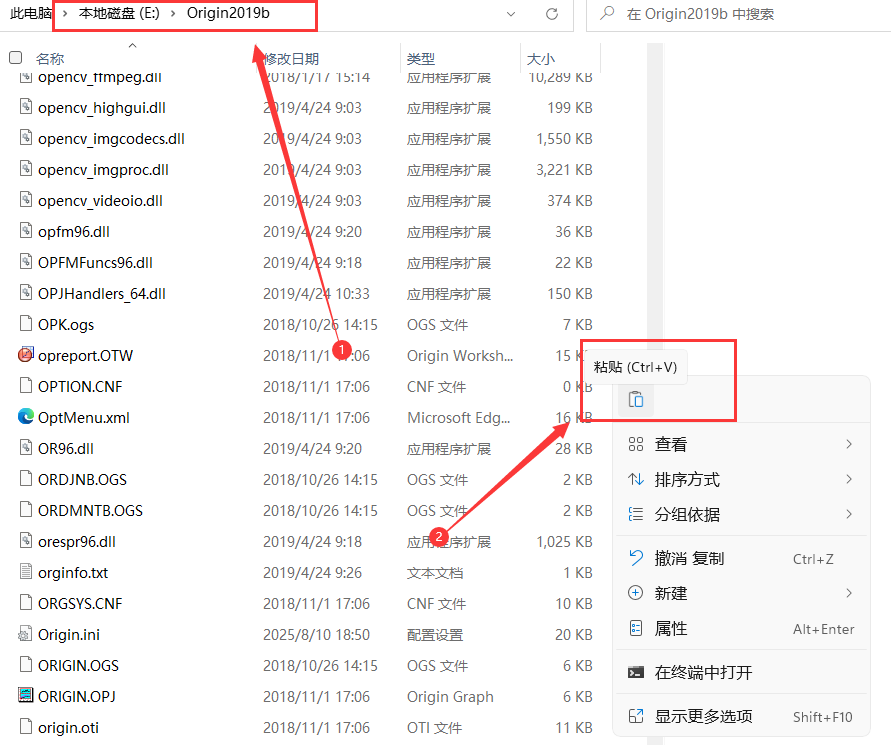Image resolution: width=891 pixels, height=745 pixels.
Task: Click the opencv_imgcodecs.dll file icon
Action: 26,138
